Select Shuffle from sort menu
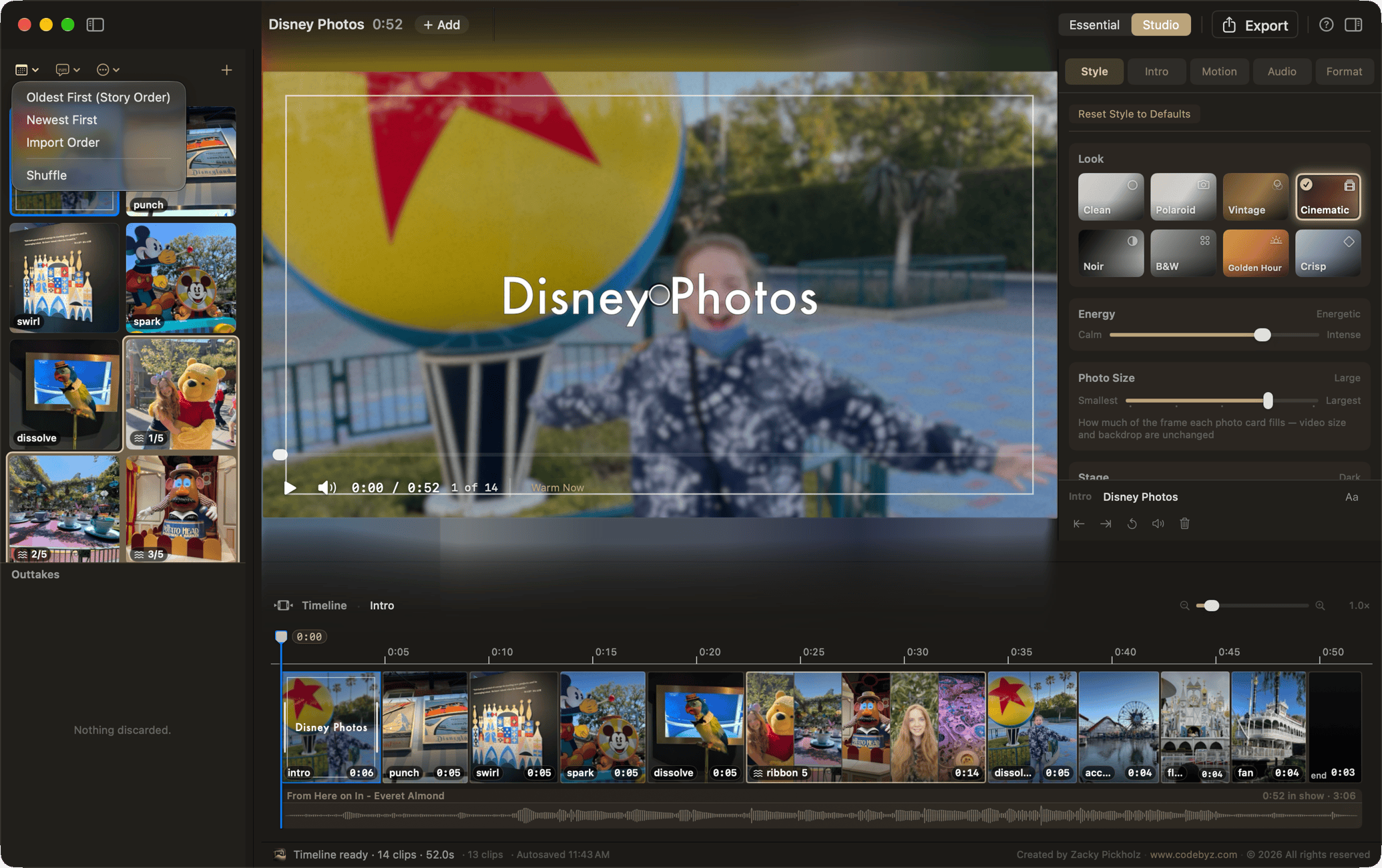The height and width of the screenshot is (868, 1382). click(46, 175)
